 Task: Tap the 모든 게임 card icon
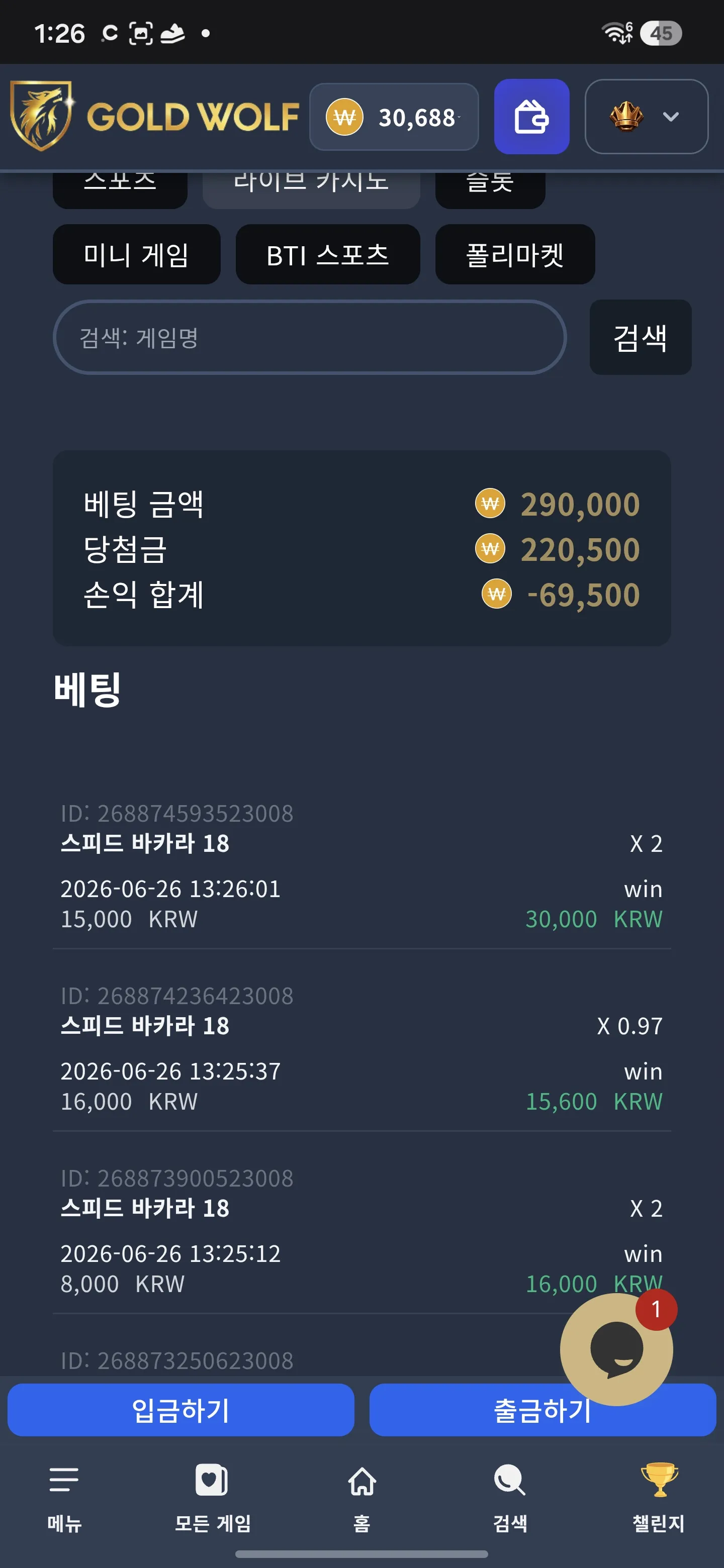pos(212,1479)
